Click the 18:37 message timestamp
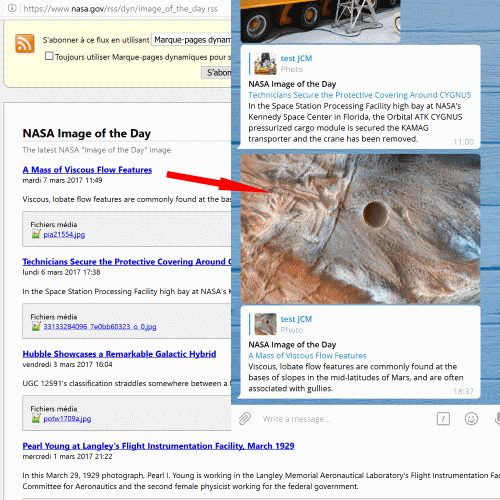The height and width of the screenshot is (500, 500). pos(463,391)
